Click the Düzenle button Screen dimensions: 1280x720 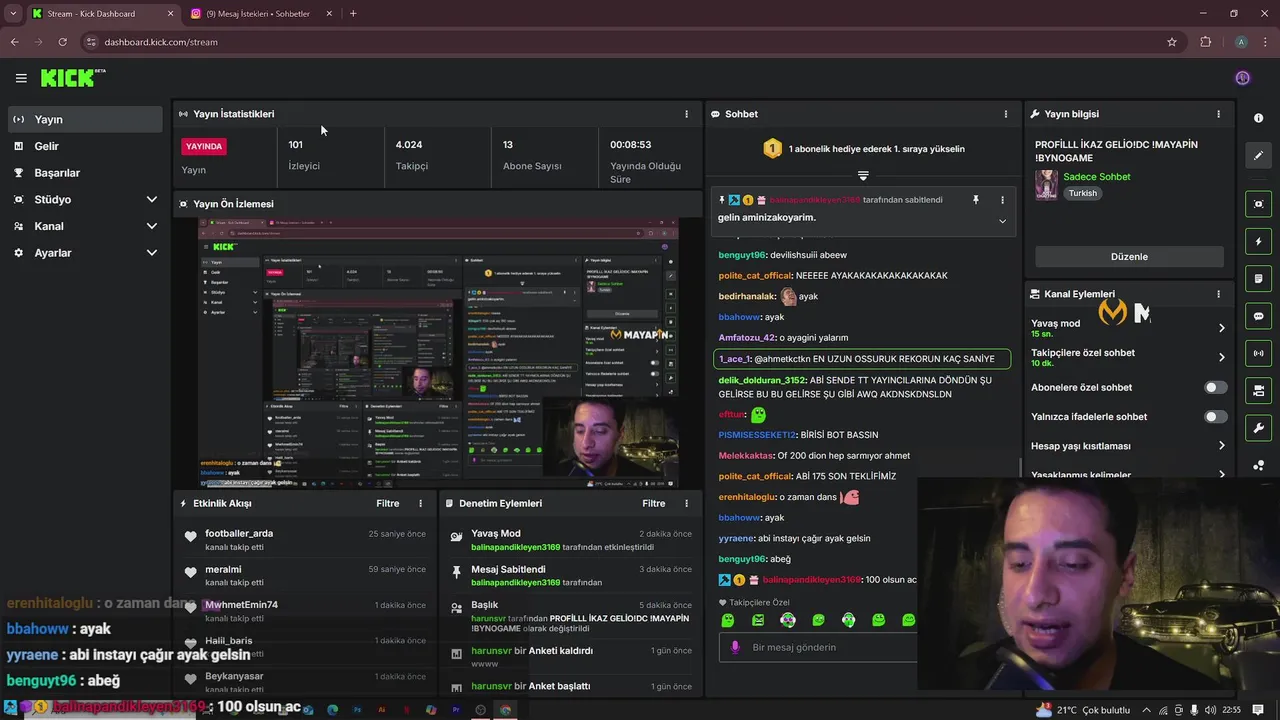click(1129, 257)
